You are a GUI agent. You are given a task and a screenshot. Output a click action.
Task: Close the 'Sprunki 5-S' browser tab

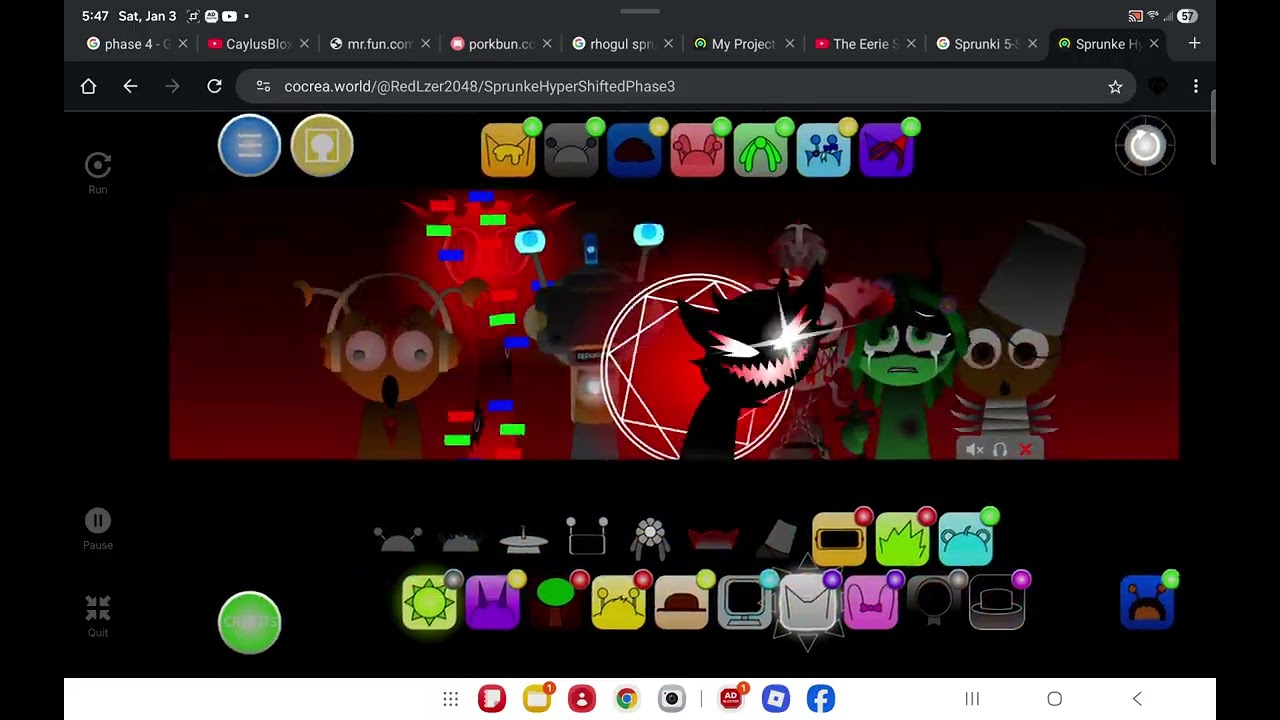(x=1032, y=44)
